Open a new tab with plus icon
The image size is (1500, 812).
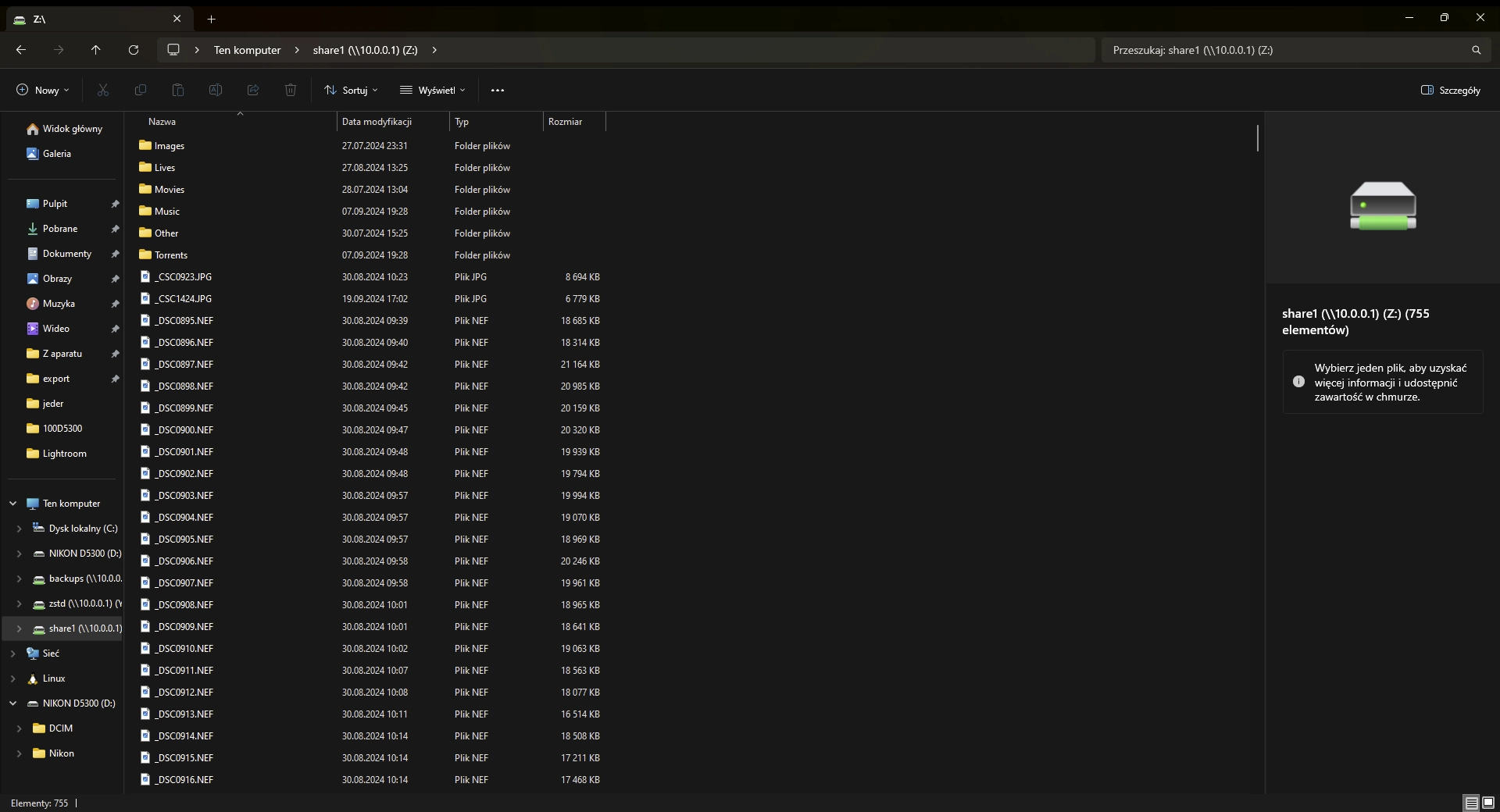pos(211,19)
